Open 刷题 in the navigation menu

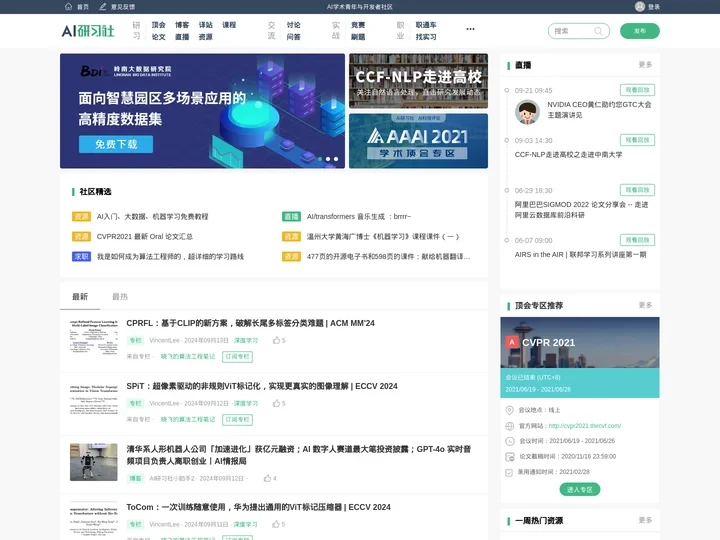coord(358,37)
